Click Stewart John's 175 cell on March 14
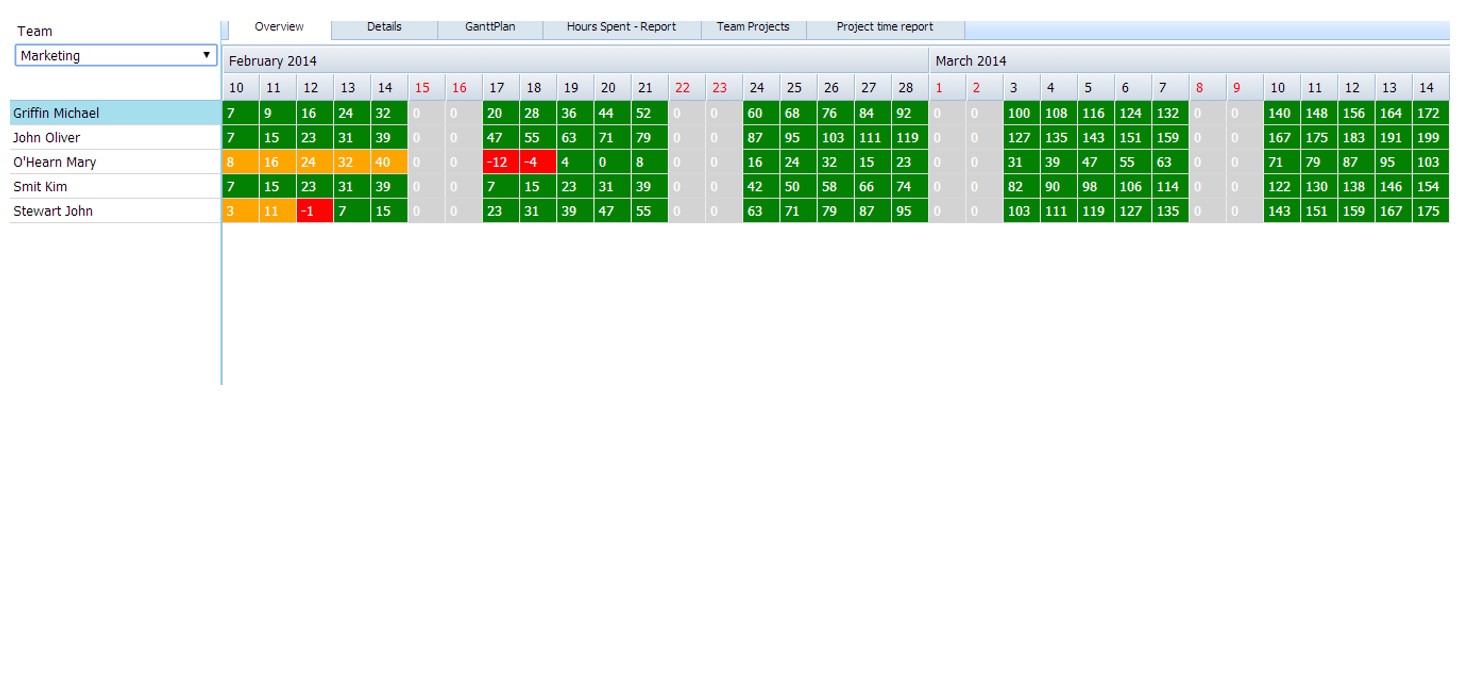Image resolution: width=1463 pixels, height=677 pixels. (1431, 211)
